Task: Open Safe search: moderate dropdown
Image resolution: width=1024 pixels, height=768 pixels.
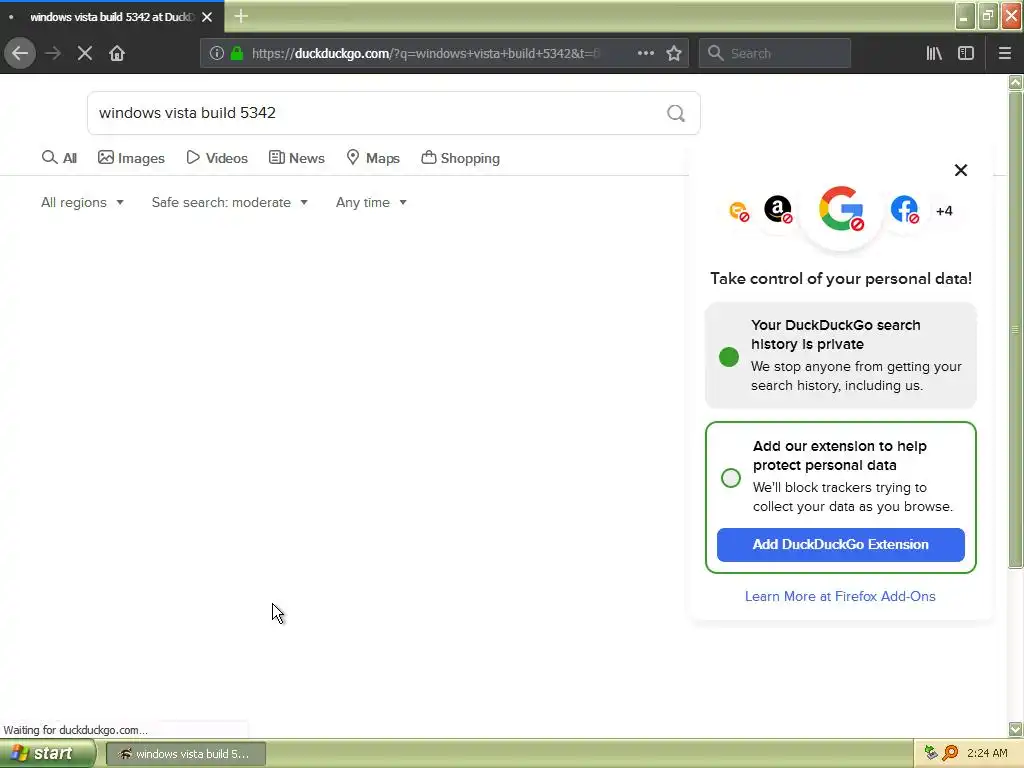Action: (x=229, y=202)
